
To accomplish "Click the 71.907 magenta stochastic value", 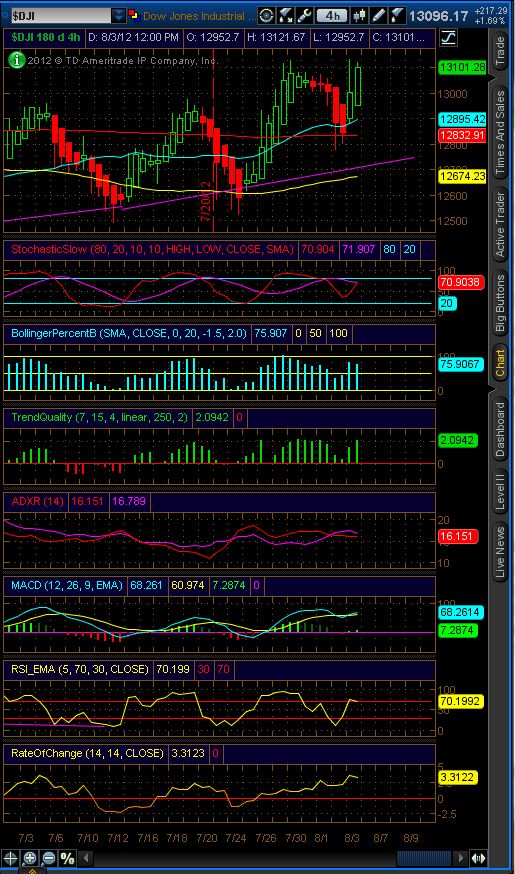I will pyautogui.click(x=359, y=249).
